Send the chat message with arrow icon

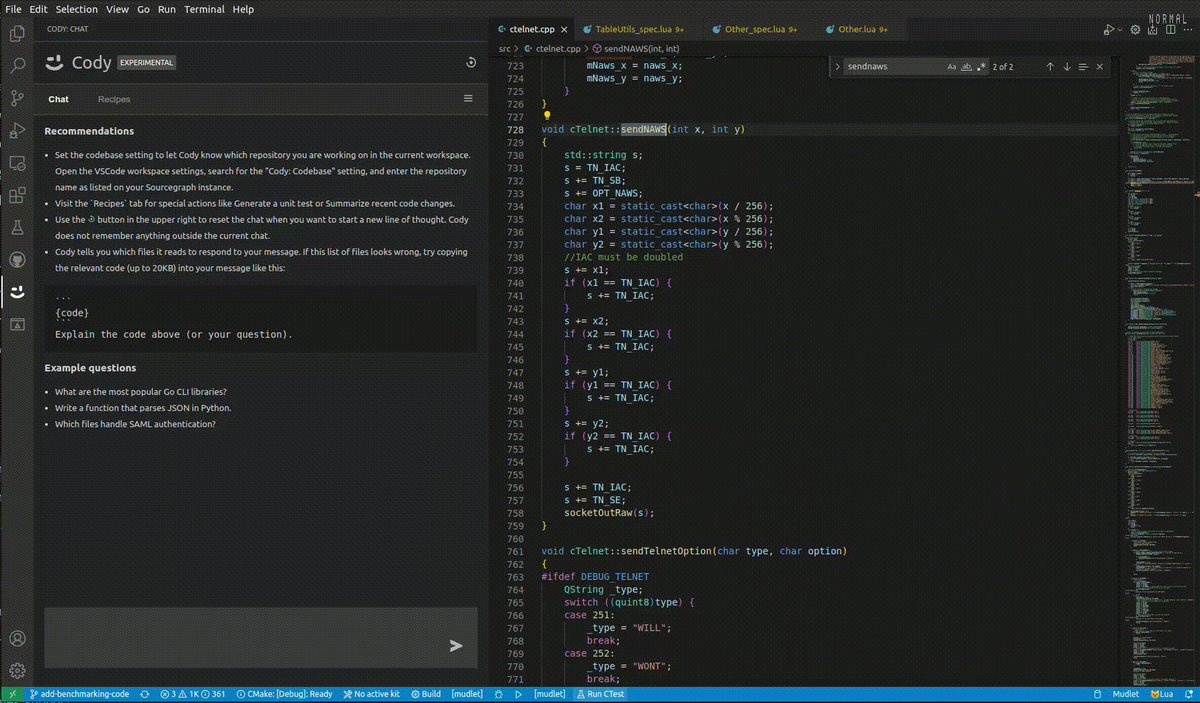point(456,646)
